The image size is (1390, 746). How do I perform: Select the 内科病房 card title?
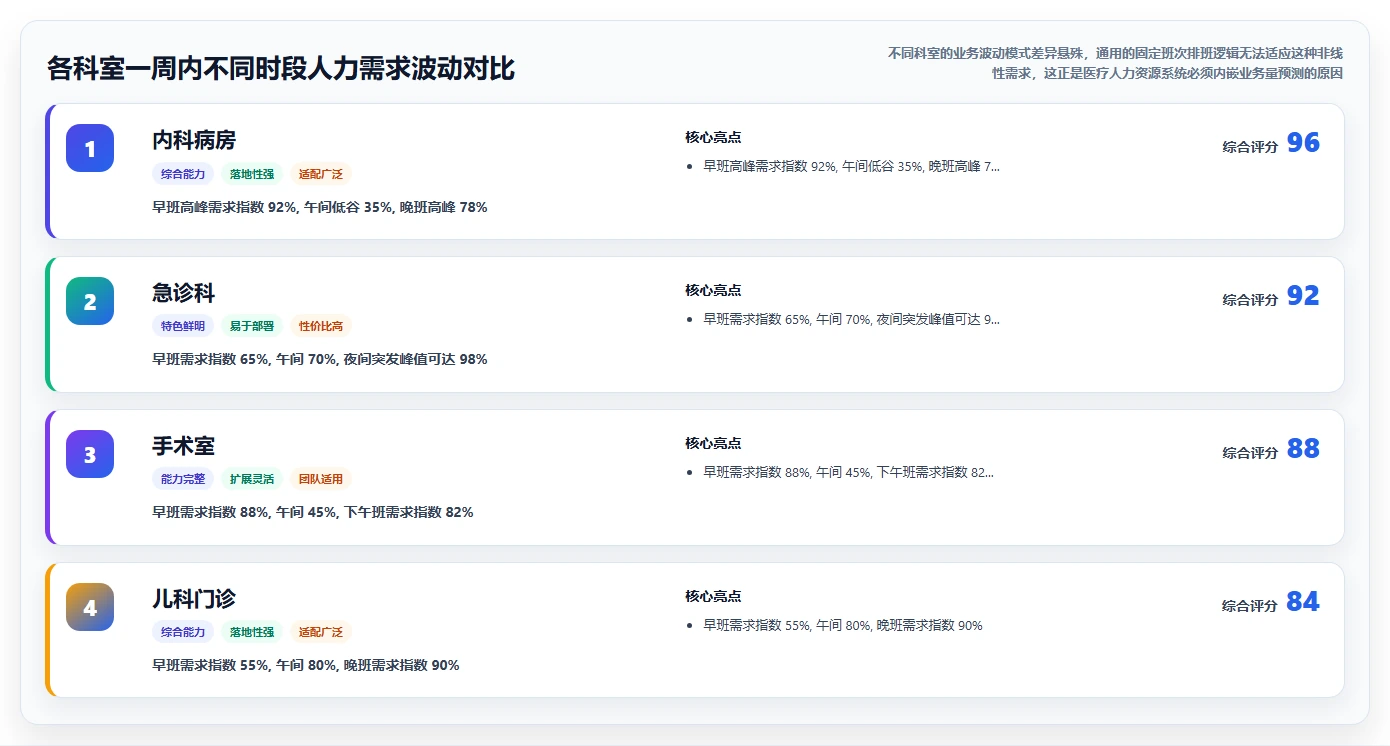coord(194,140)
